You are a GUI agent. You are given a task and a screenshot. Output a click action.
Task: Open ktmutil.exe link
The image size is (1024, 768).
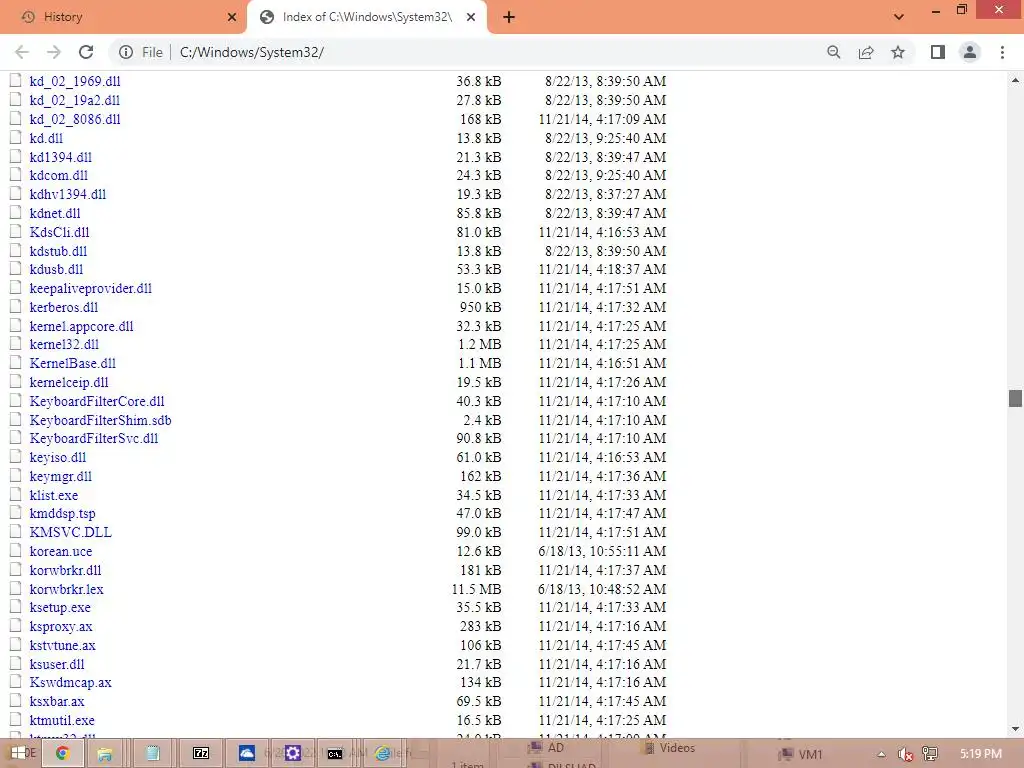[x=62, y=721]
